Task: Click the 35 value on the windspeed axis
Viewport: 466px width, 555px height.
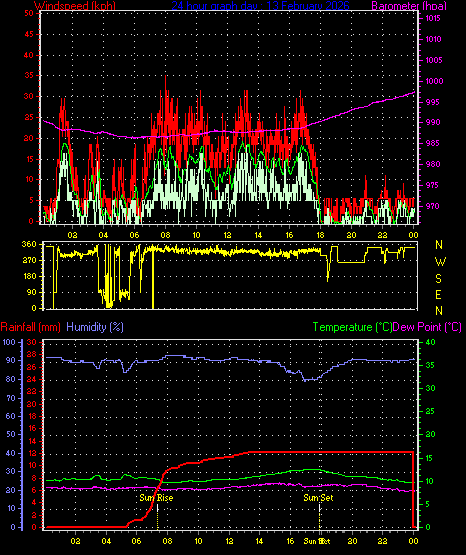Action: 29,75
